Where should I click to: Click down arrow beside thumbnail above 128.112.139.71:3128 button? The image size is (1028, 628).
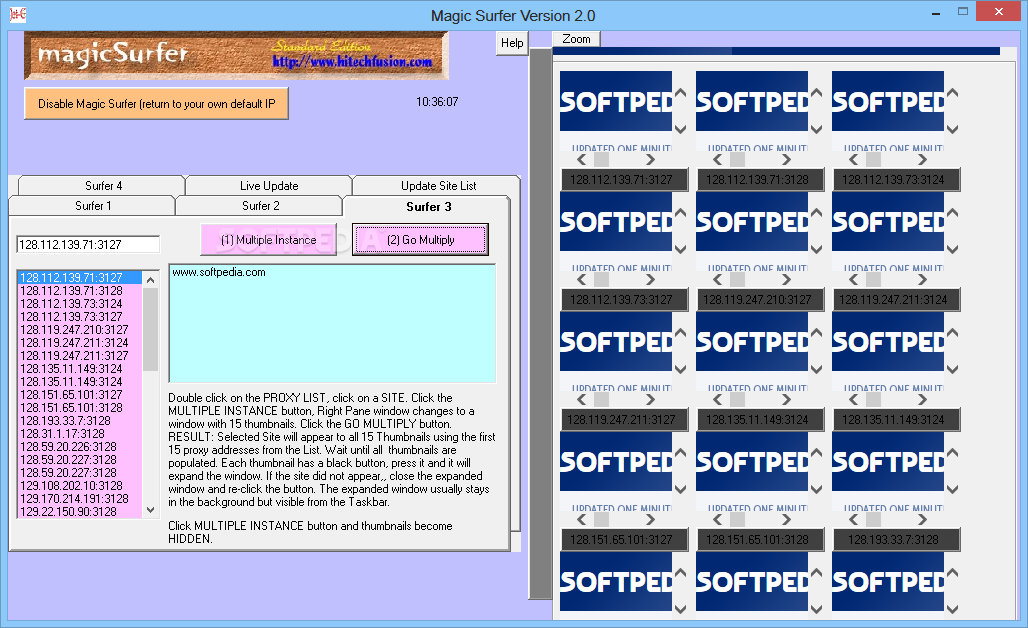pyautogui.click(x=816, y=129)
